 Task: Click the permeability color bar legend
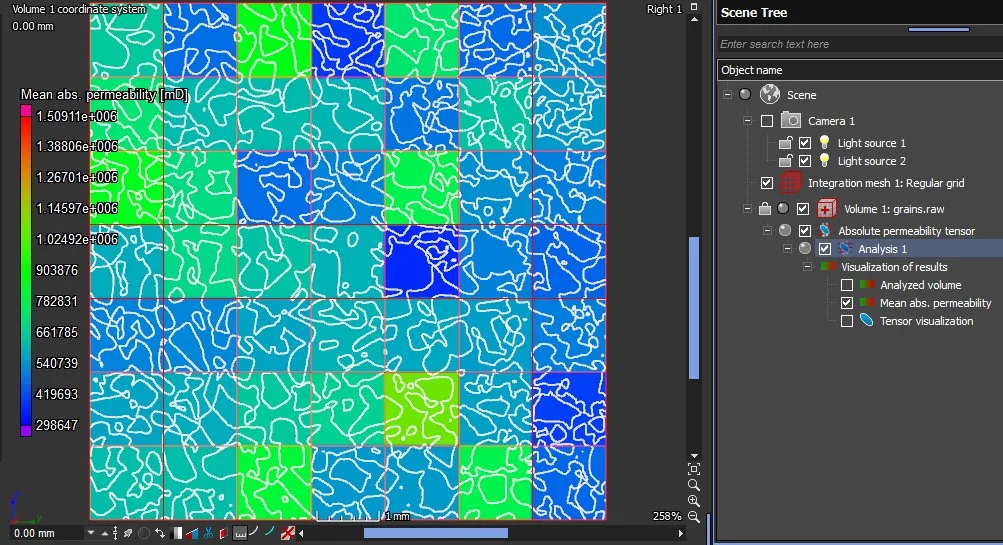click(x=26, y=271)
